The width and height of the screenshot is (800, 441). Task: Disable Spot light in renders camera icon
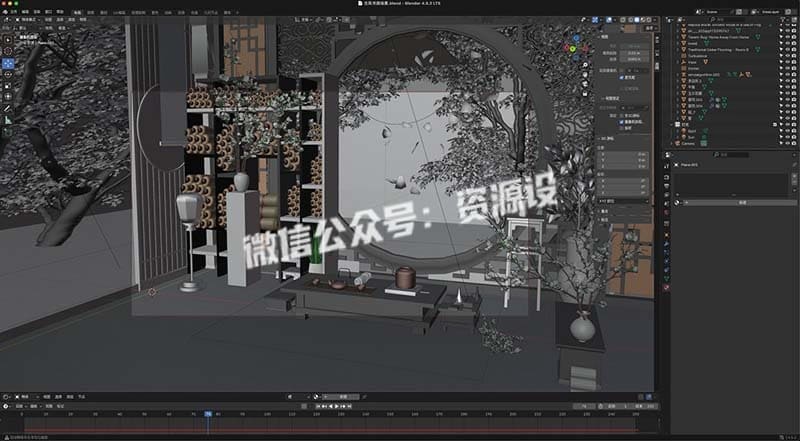pos(794,131)
